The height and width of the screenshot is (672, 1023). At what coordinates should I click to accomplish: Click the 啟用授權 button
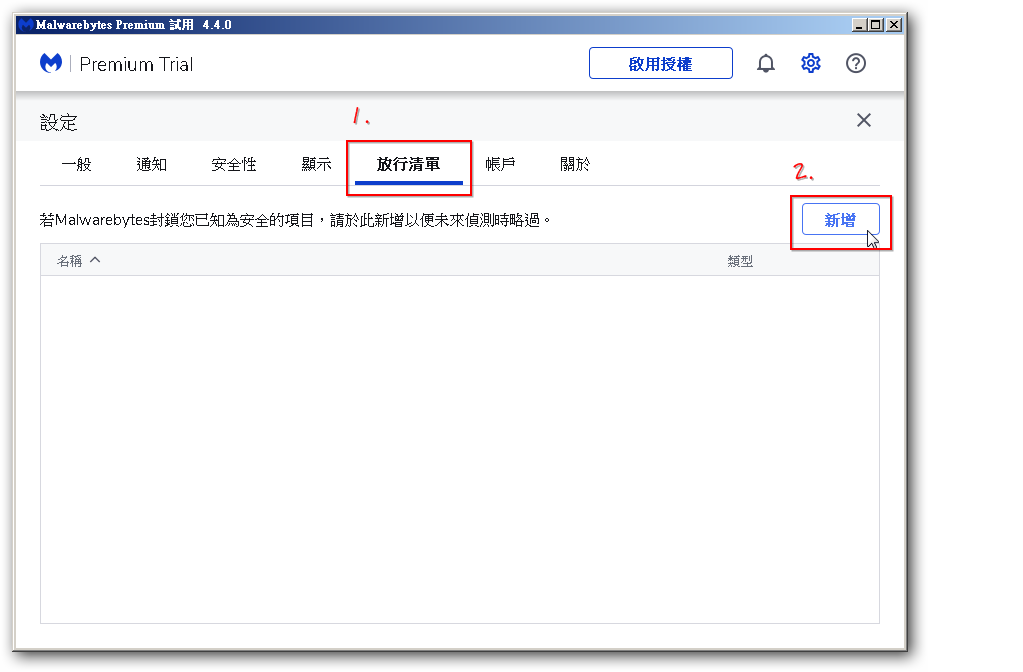tap(660, 64)
